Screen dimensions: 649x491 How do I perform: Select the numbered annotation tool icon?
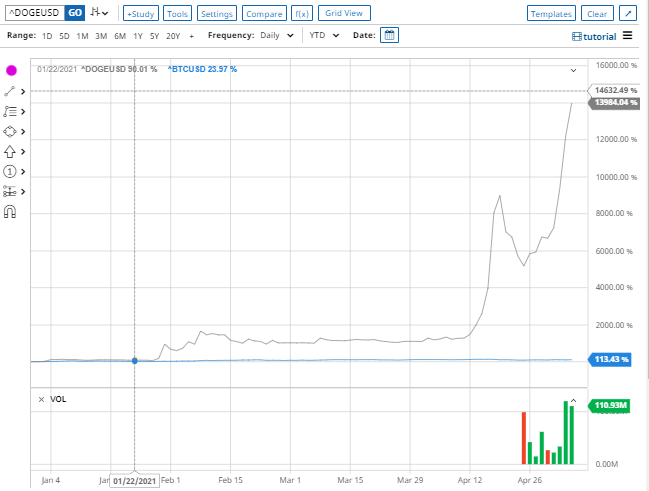click(x=10, y=171)
